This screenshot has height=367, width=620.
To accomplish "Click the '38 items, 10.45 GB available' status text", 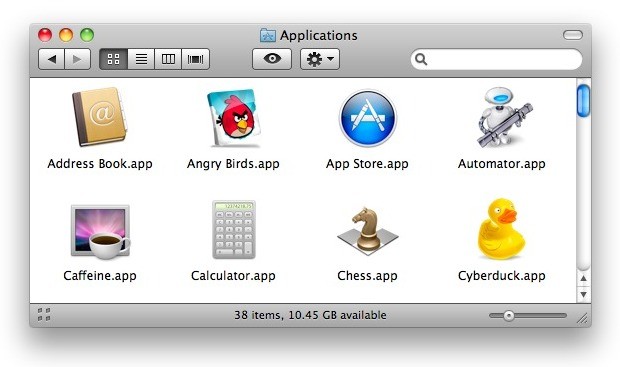I will [310, 315].
